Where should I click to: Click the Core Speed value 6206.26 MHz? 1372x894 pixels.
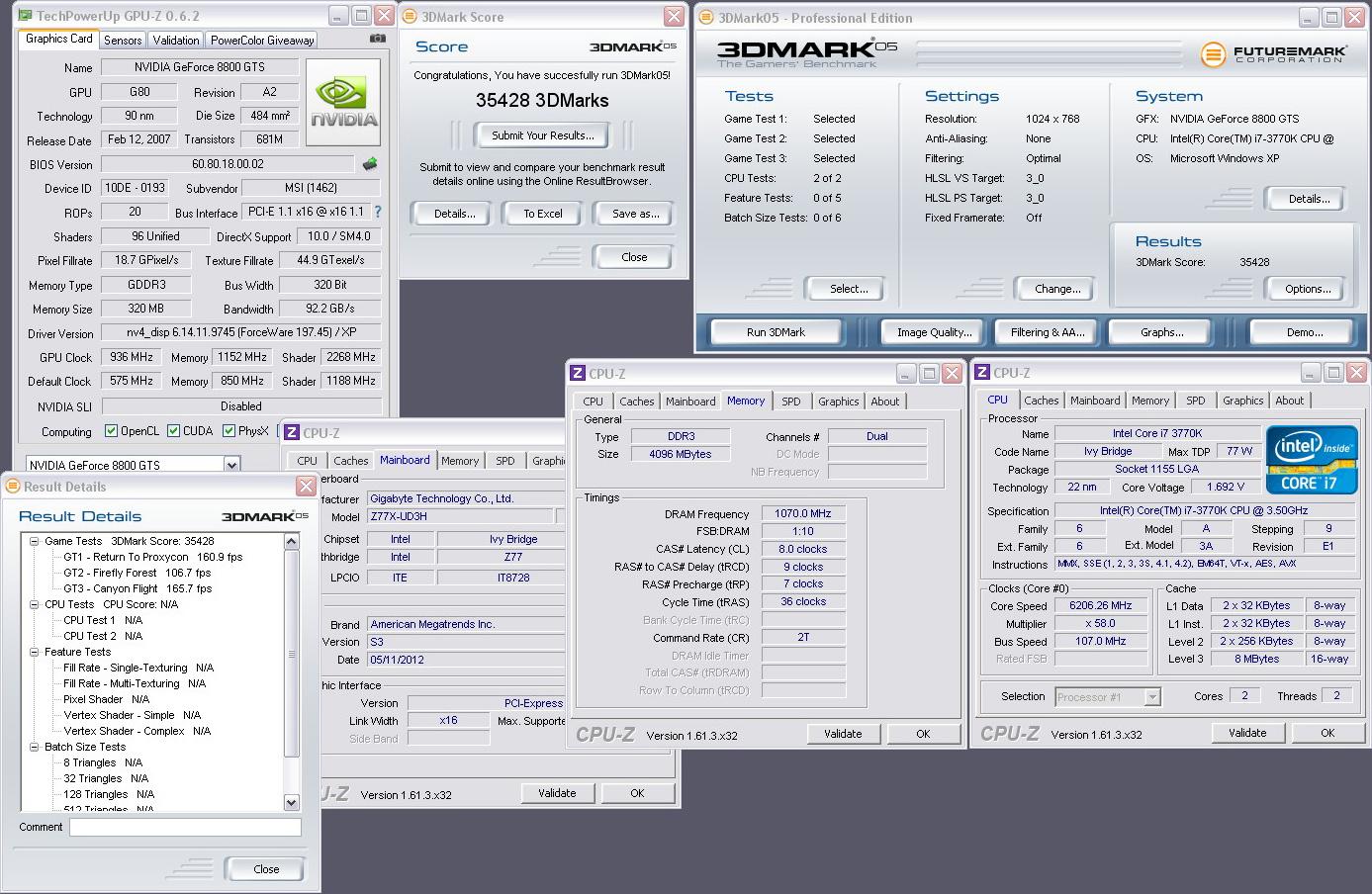[x=1100, y=606]
